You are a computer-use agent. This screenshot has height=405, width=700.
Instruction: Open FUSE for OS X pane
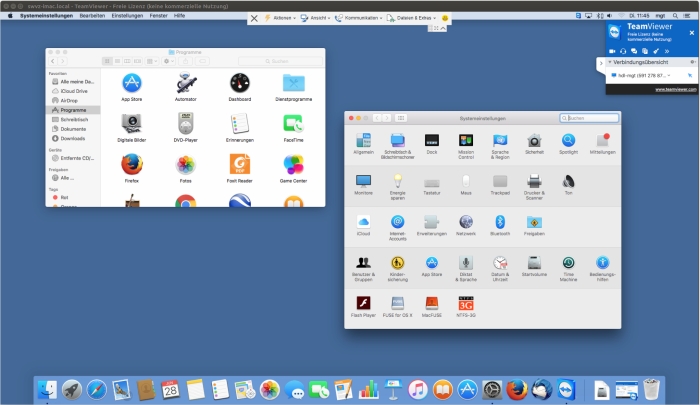[397, 307]
